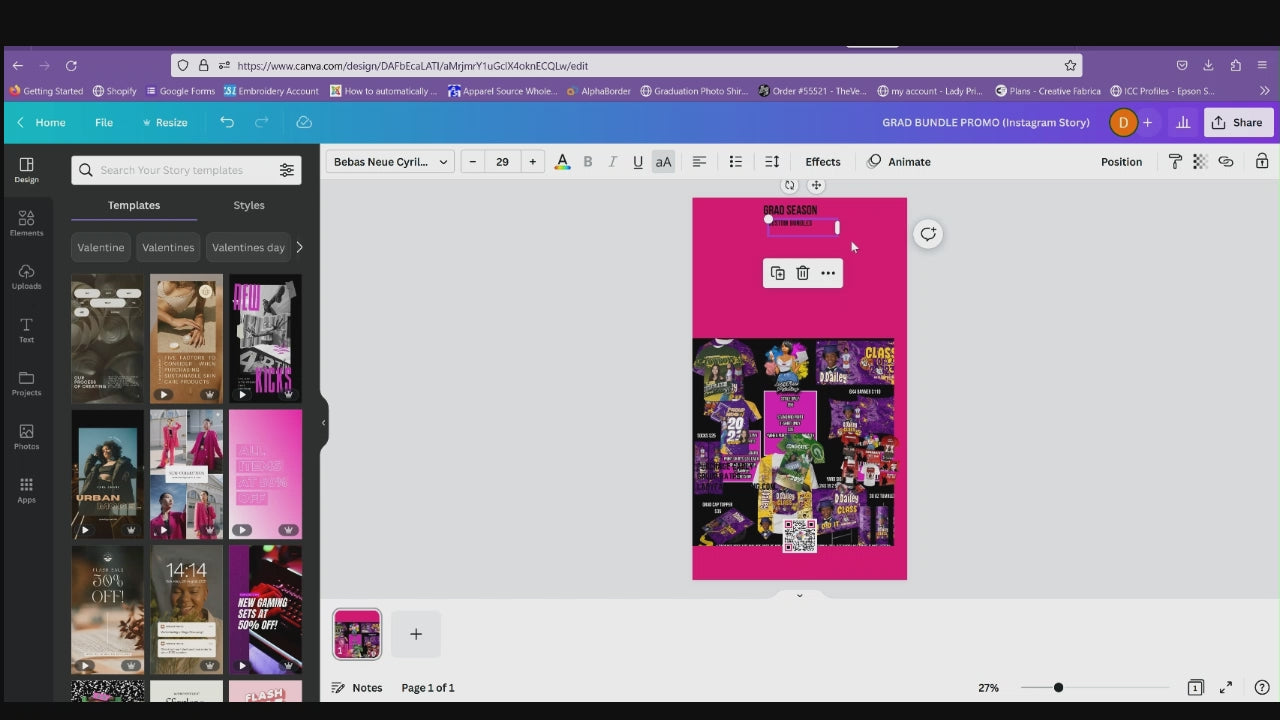Edit the font size value field

click(x=502, y=162)
